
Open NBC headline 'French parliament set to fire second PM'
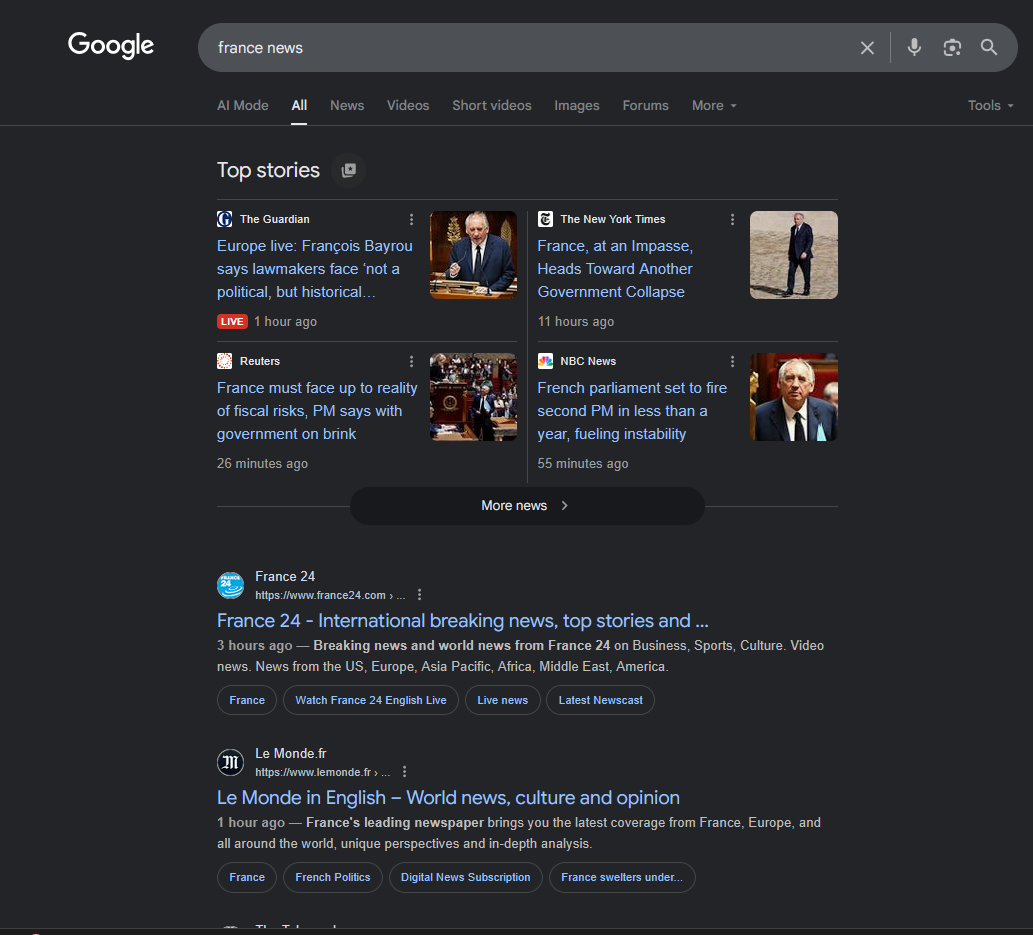[632, 411]
